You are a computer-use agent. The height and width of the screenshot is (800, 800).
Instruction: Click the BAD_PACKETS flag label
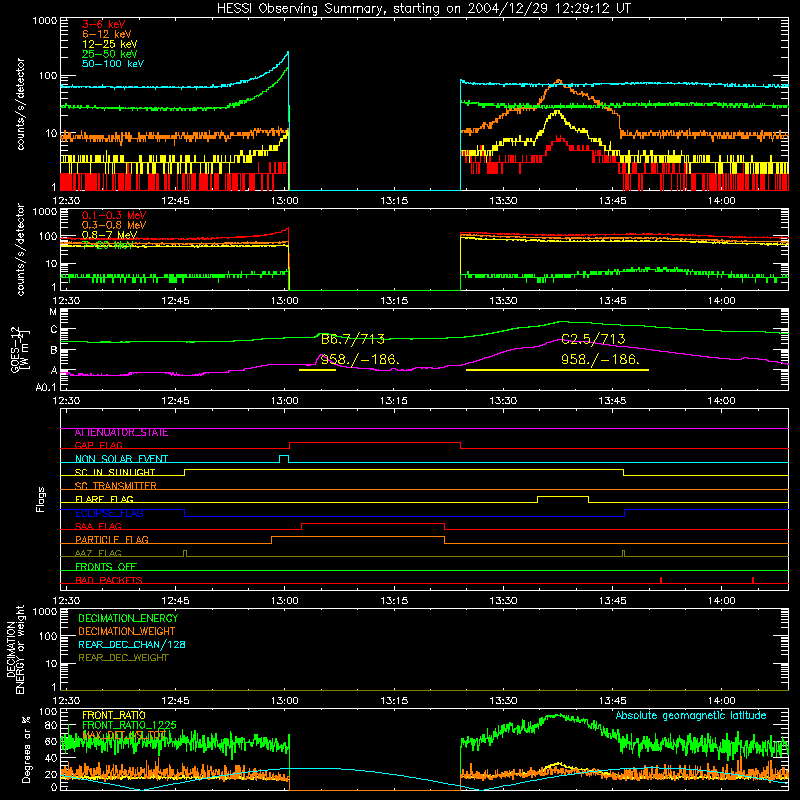click(109, 580)
